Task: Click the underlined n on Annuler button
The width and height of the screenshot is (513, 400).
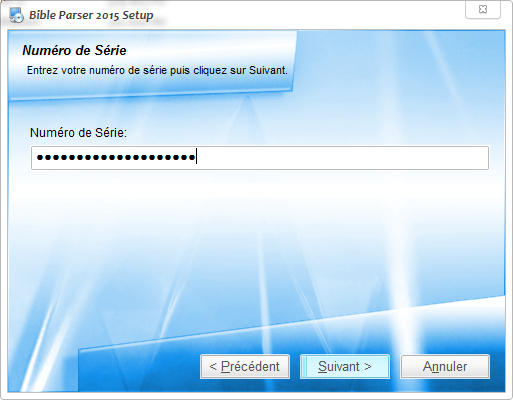Action: (435, 367)
